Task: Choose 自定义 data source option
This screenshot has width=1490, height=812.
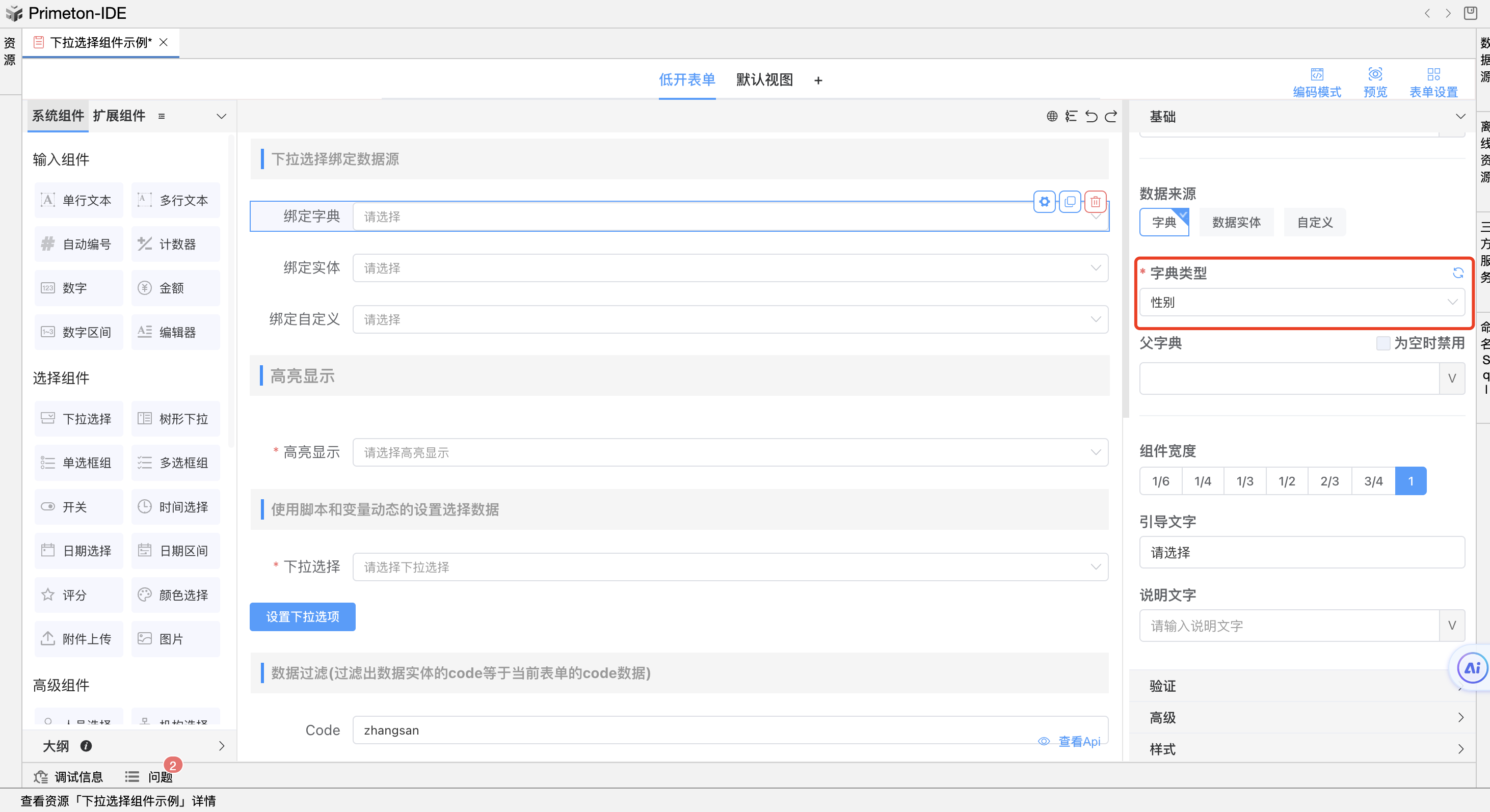Action: coord(1314,222)
